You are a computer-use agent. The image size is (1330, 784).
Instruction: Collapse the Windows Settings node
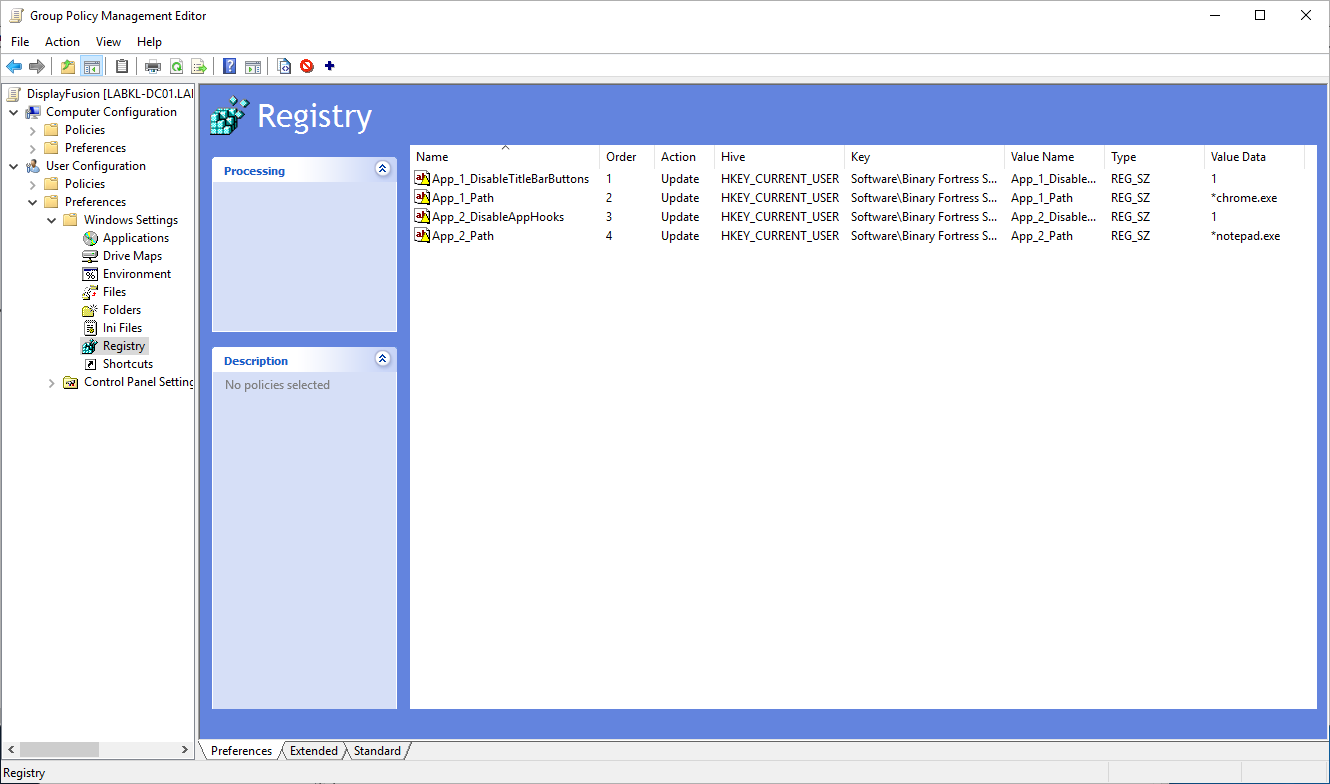(x=52, y=220)
